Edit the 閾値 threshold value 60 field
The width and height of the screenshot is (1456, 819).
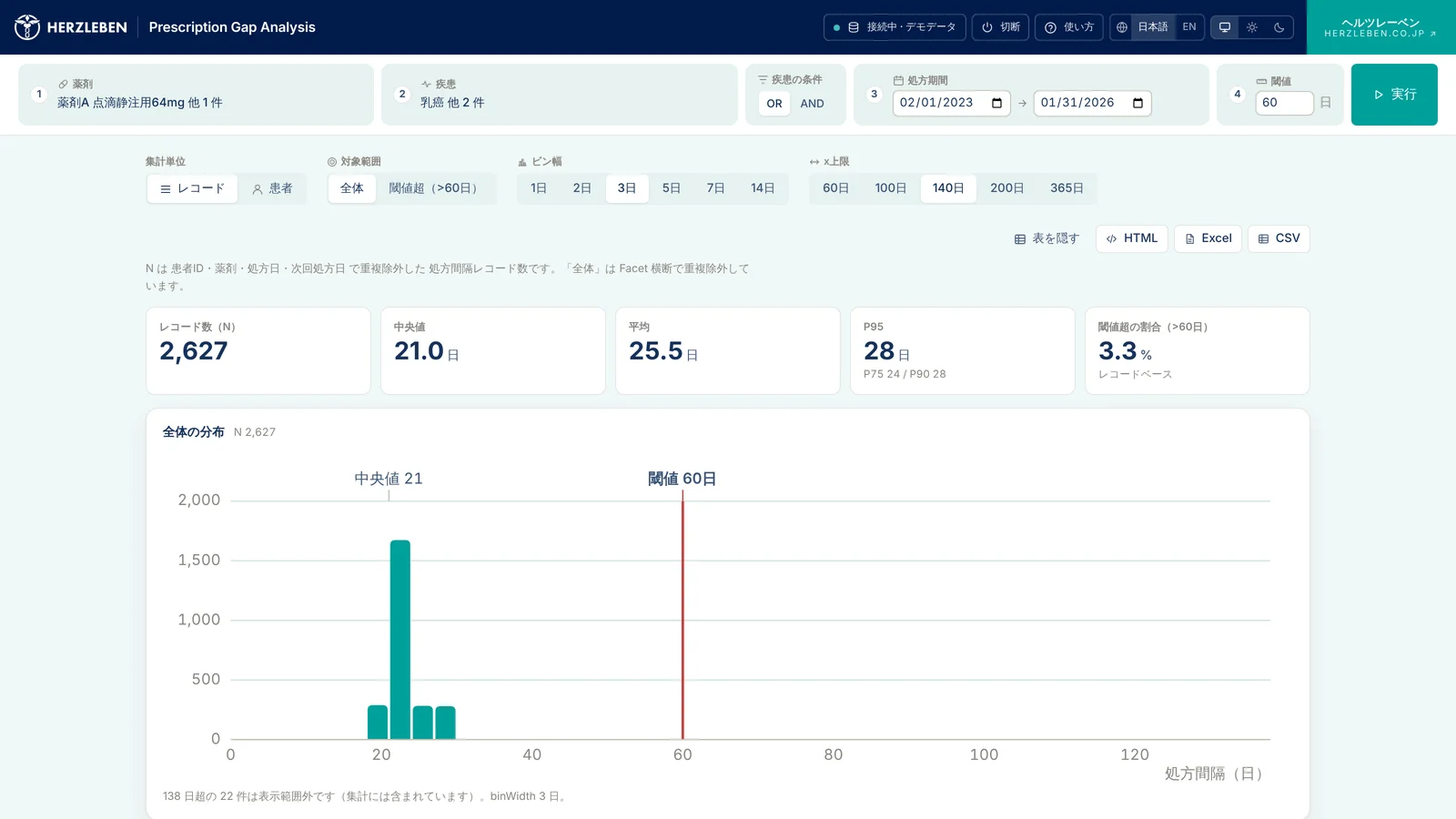[x=1284, y=103]
